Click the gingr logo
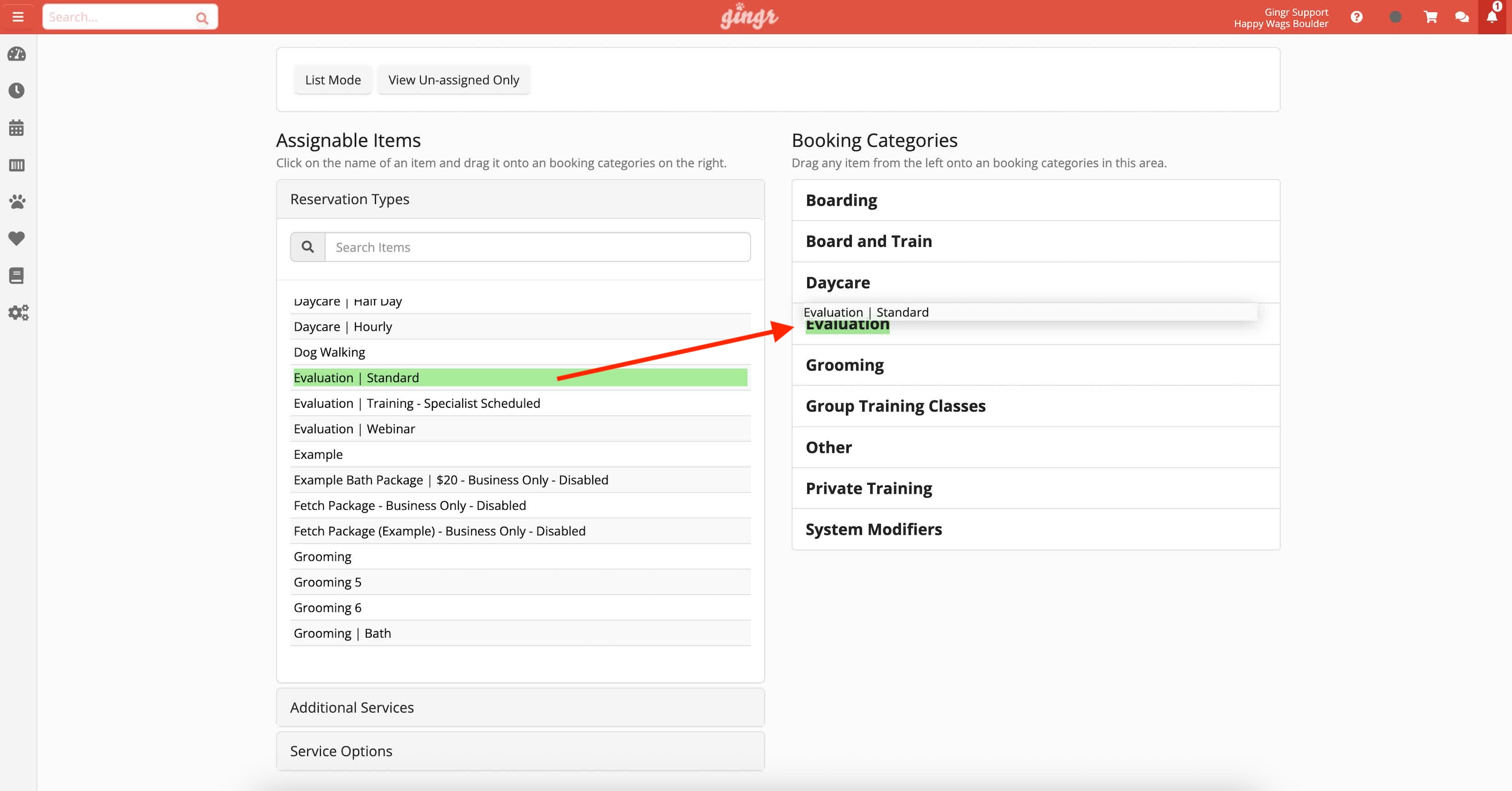Screen dimensions: 1512x791 click(749, 16)
